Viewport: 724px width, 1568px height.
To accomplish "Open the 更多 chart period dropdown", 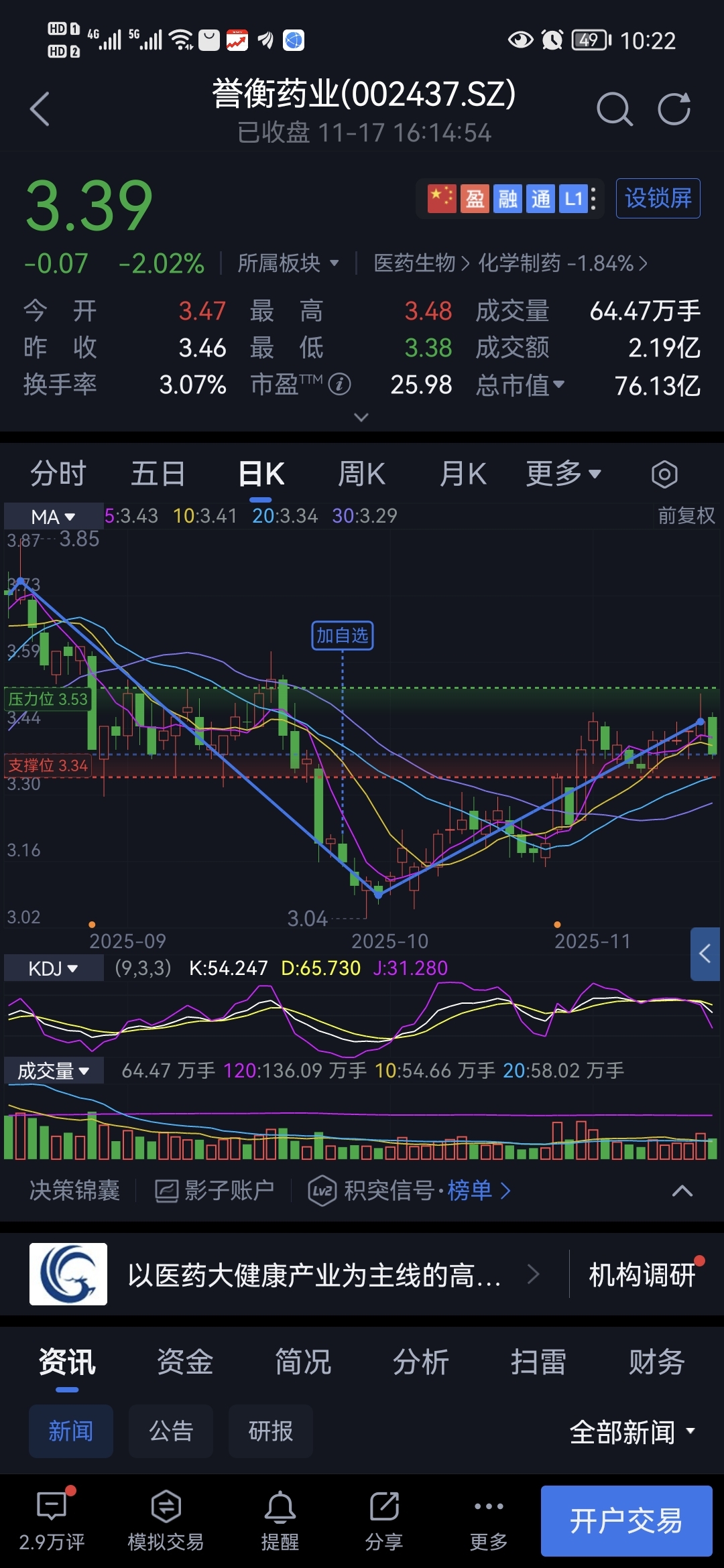I will tap(563, 474).
